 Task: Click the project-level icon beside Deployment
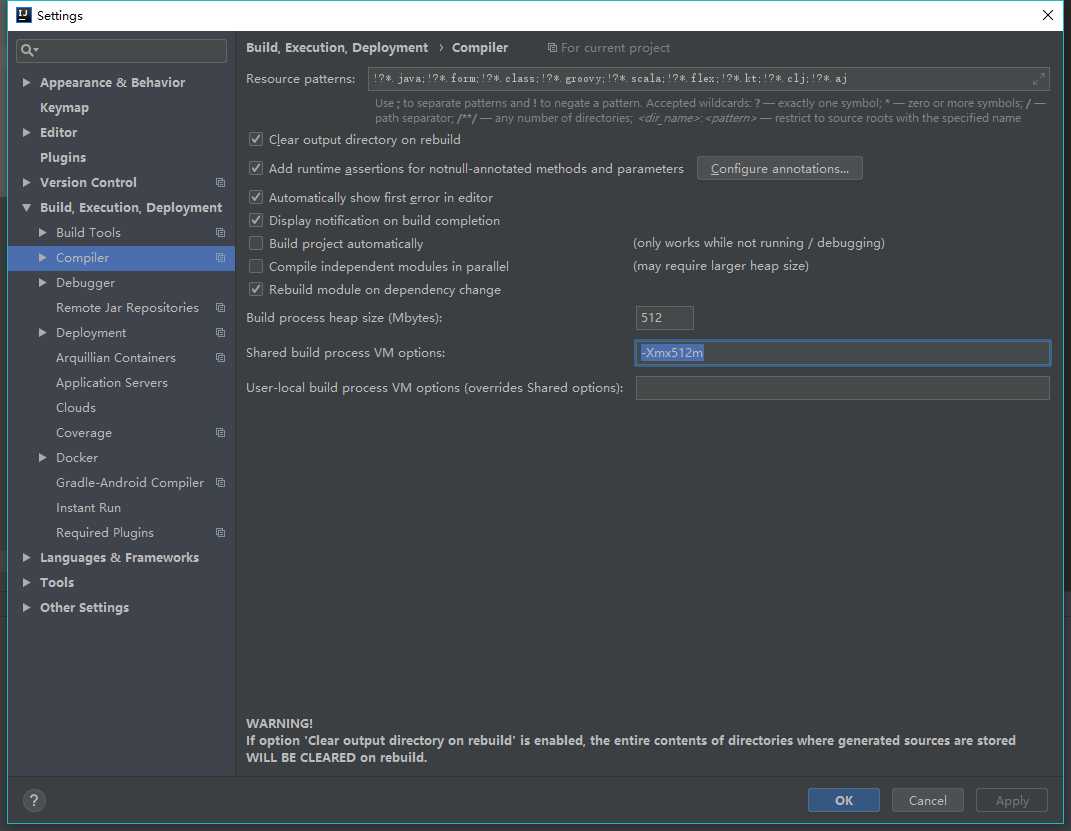(x=220, y=333)
